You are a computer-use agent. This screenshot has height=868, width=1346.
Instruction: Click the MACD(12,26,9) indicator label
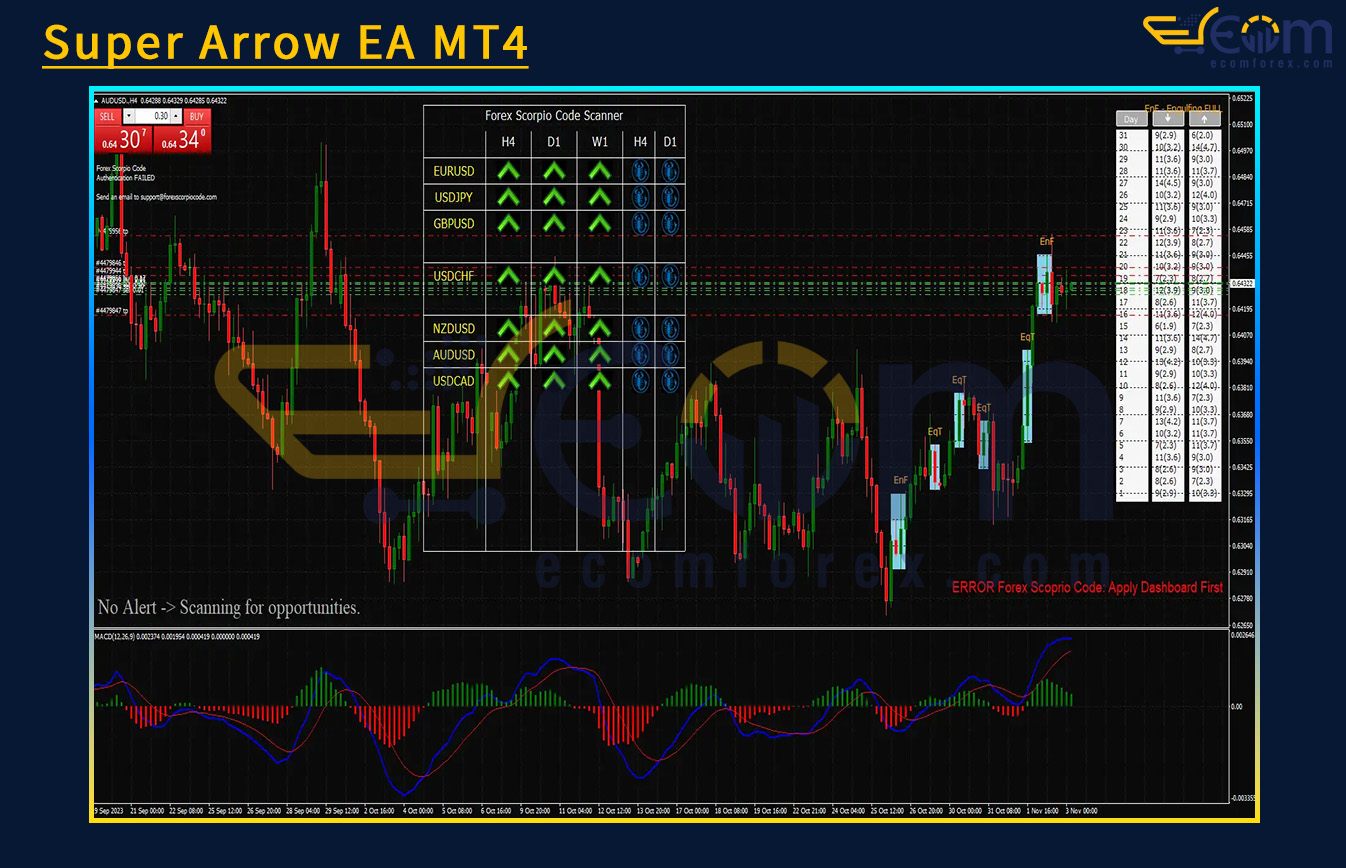(x=177, y=637)
